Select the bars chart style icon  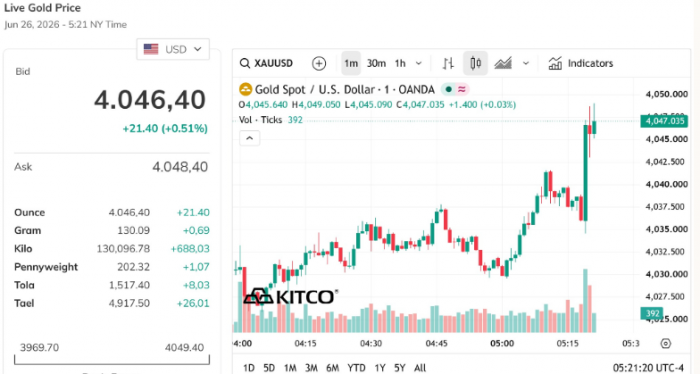448,63
